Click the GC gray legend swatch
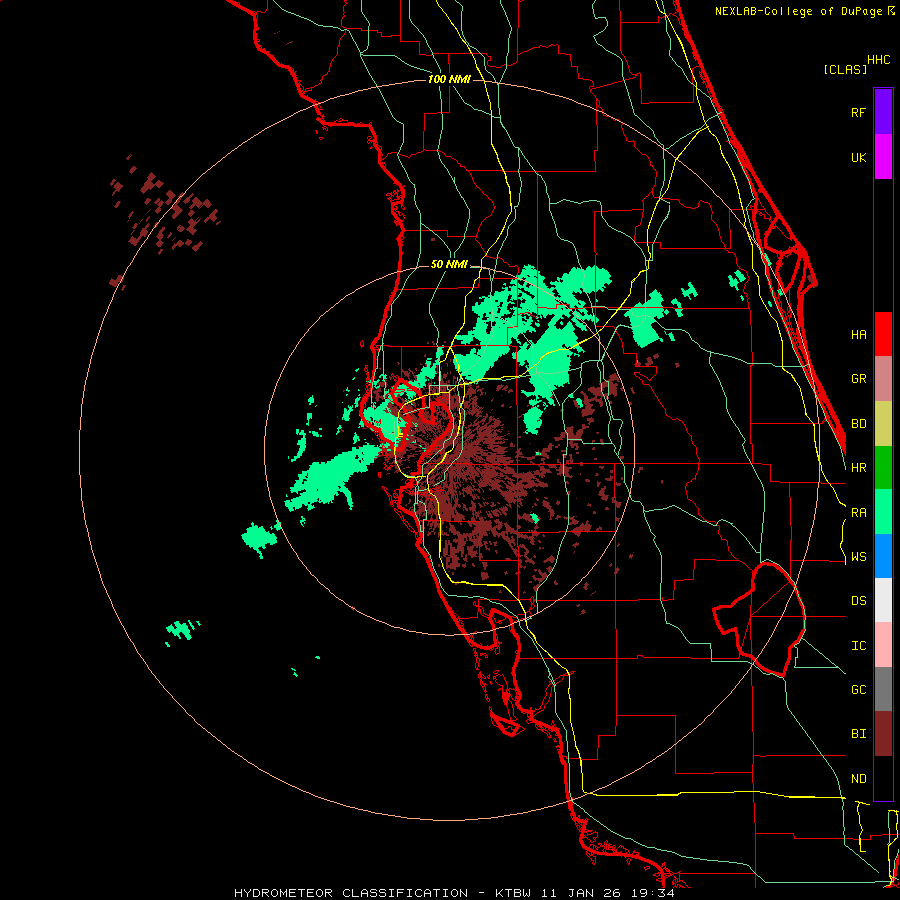Viewport: 900px width, 900px height. (x=883, y=689)
